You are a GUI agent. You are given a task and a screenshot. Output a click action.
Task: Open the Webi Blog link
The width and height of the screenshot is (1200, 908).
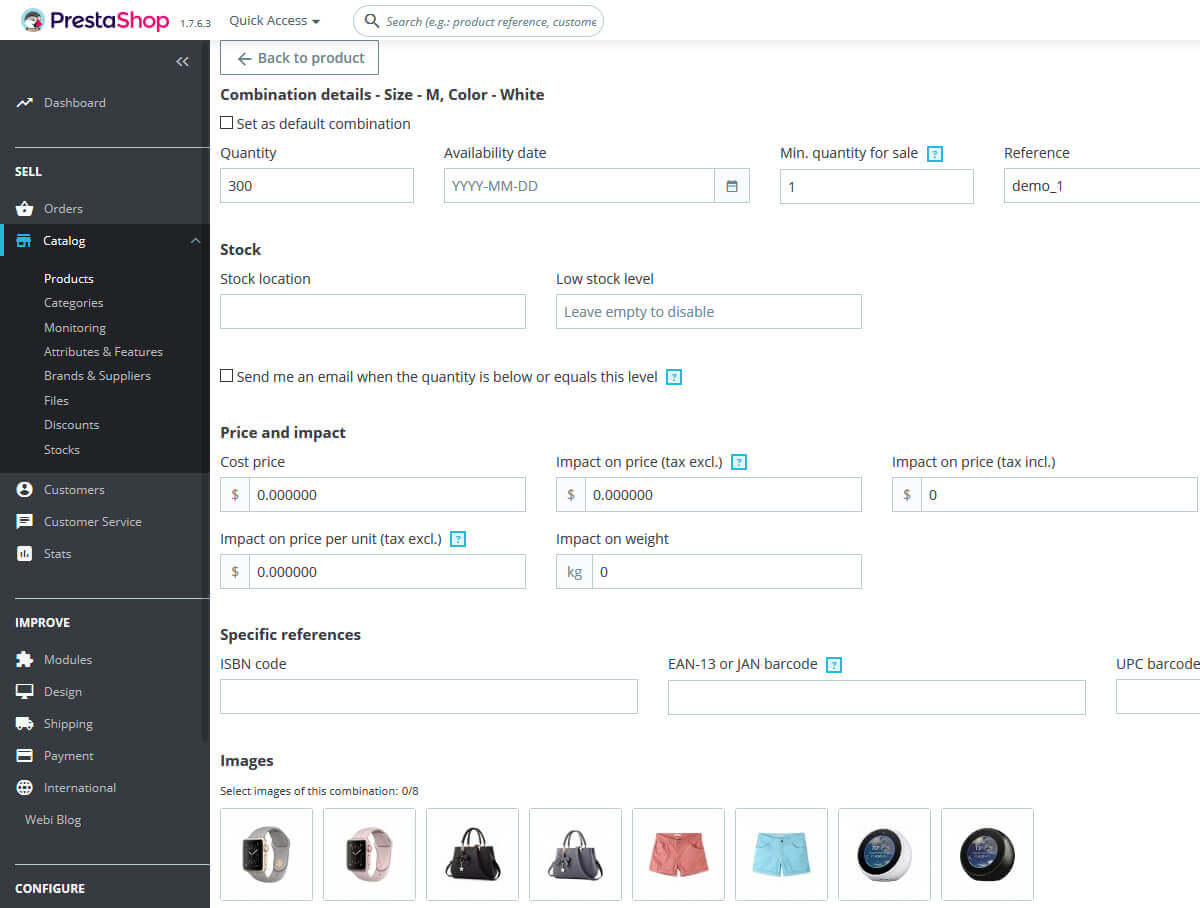pos(52,819)
